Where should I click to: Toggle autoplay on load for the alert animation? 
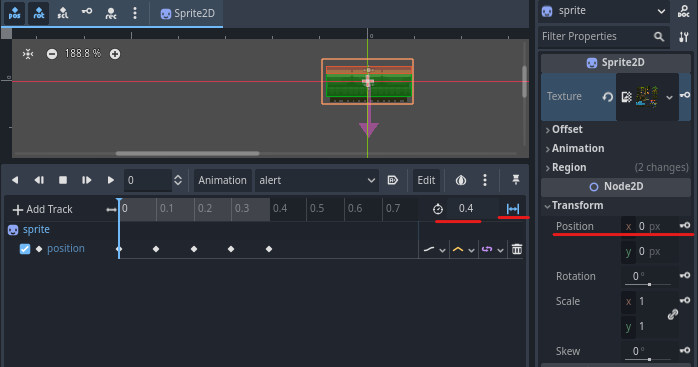(393, 180)
